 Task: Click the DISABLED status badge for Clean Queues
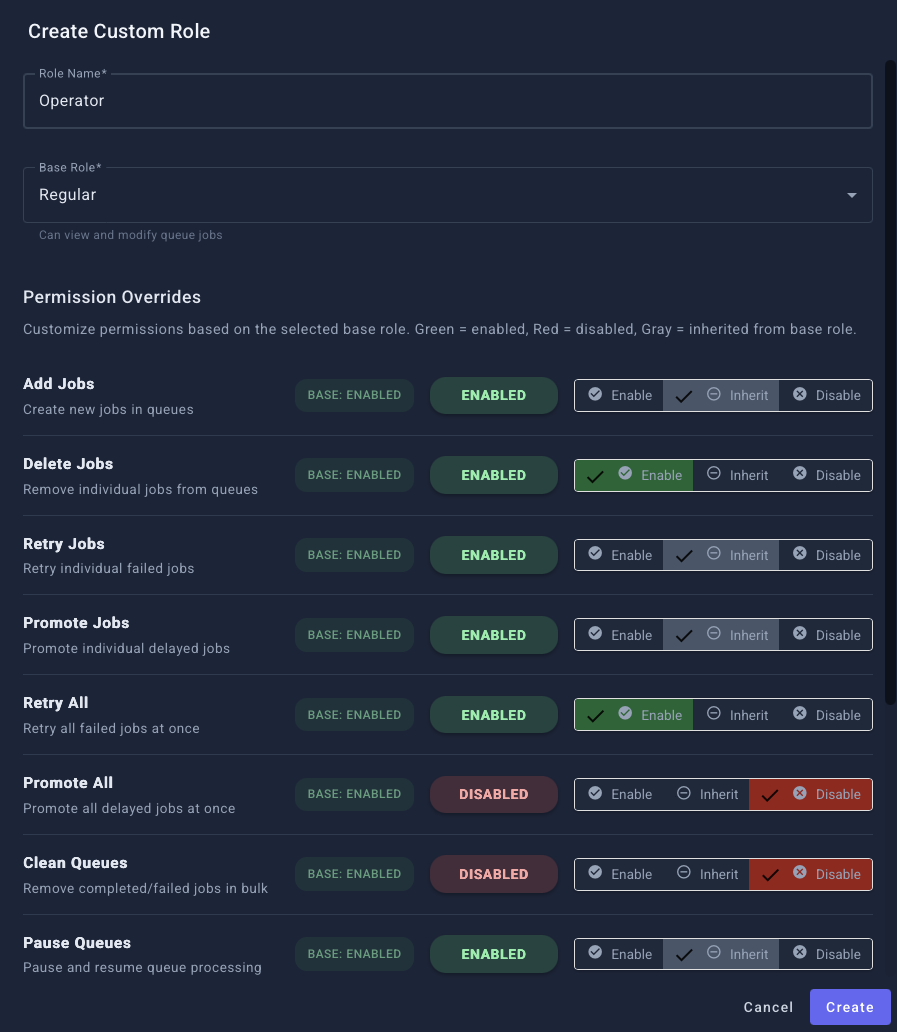coord(494,874)
